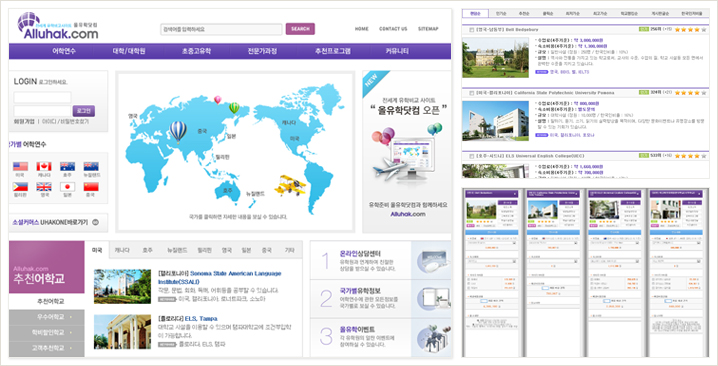Click the star rating of ELS Universal English College
This screenshot has width=718, height=366.
[x=690, y=156]
